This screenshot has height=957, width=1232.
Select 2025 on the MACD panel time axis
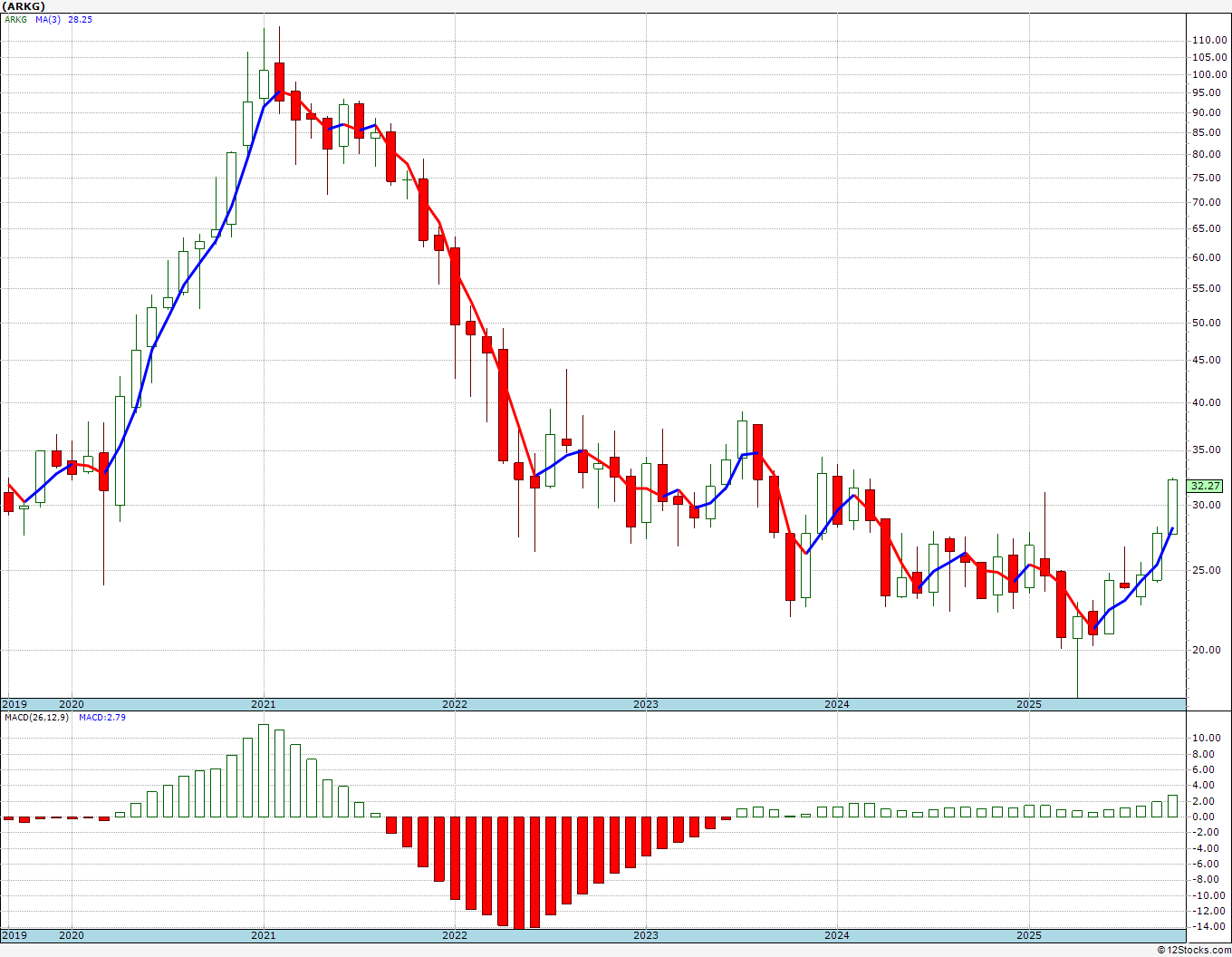click(1028, 935)
